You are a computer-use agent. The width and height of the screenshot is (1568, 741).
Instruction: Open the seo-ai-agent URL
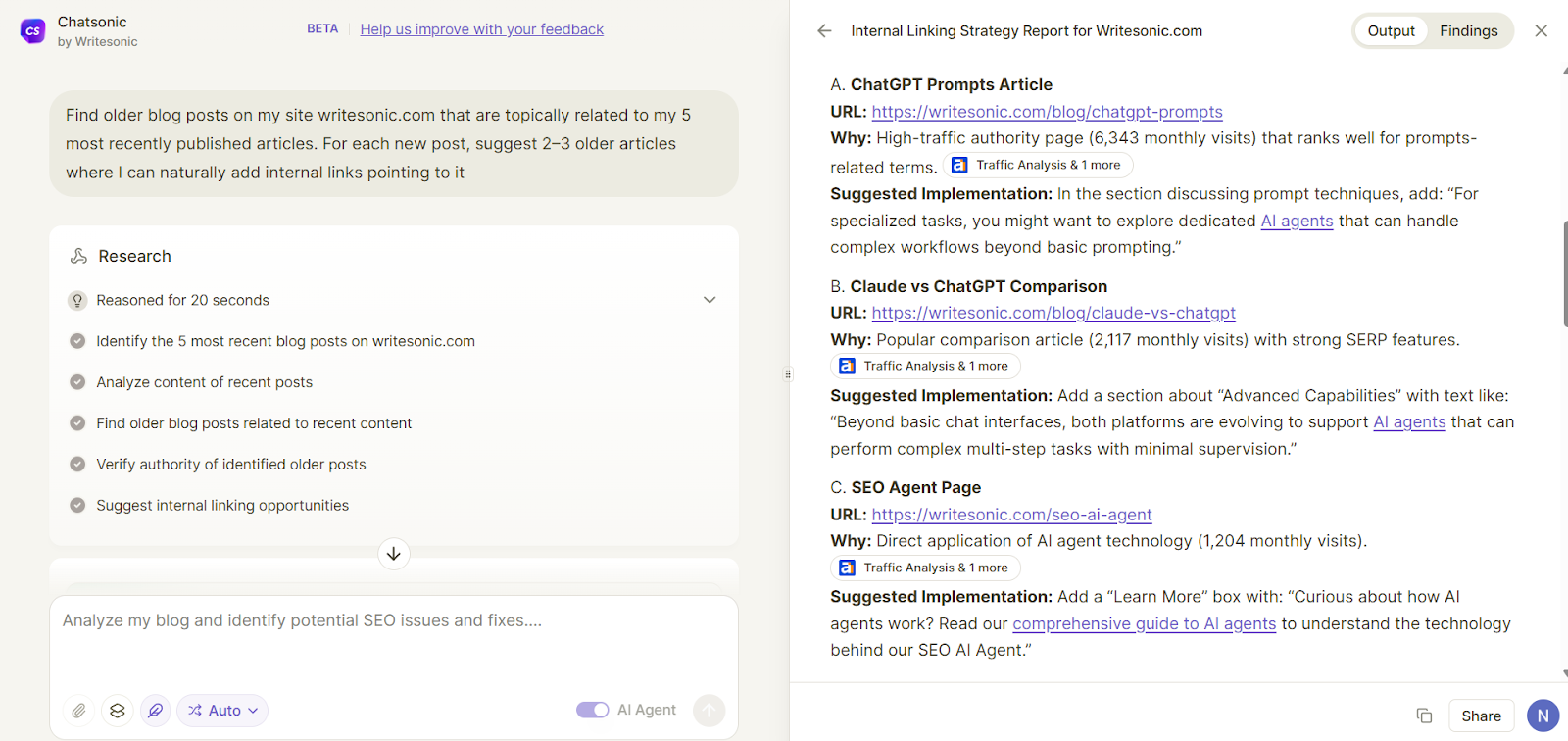point(1011,515)
